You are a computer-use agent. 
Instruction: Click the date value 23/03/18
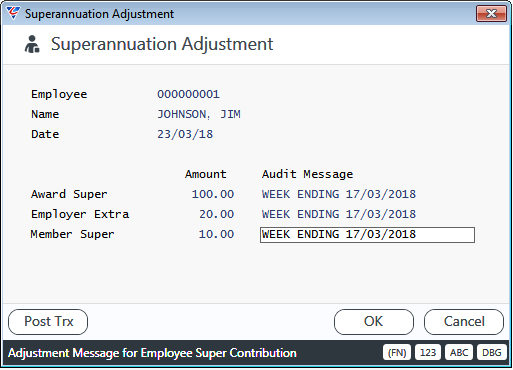[185, 134]
